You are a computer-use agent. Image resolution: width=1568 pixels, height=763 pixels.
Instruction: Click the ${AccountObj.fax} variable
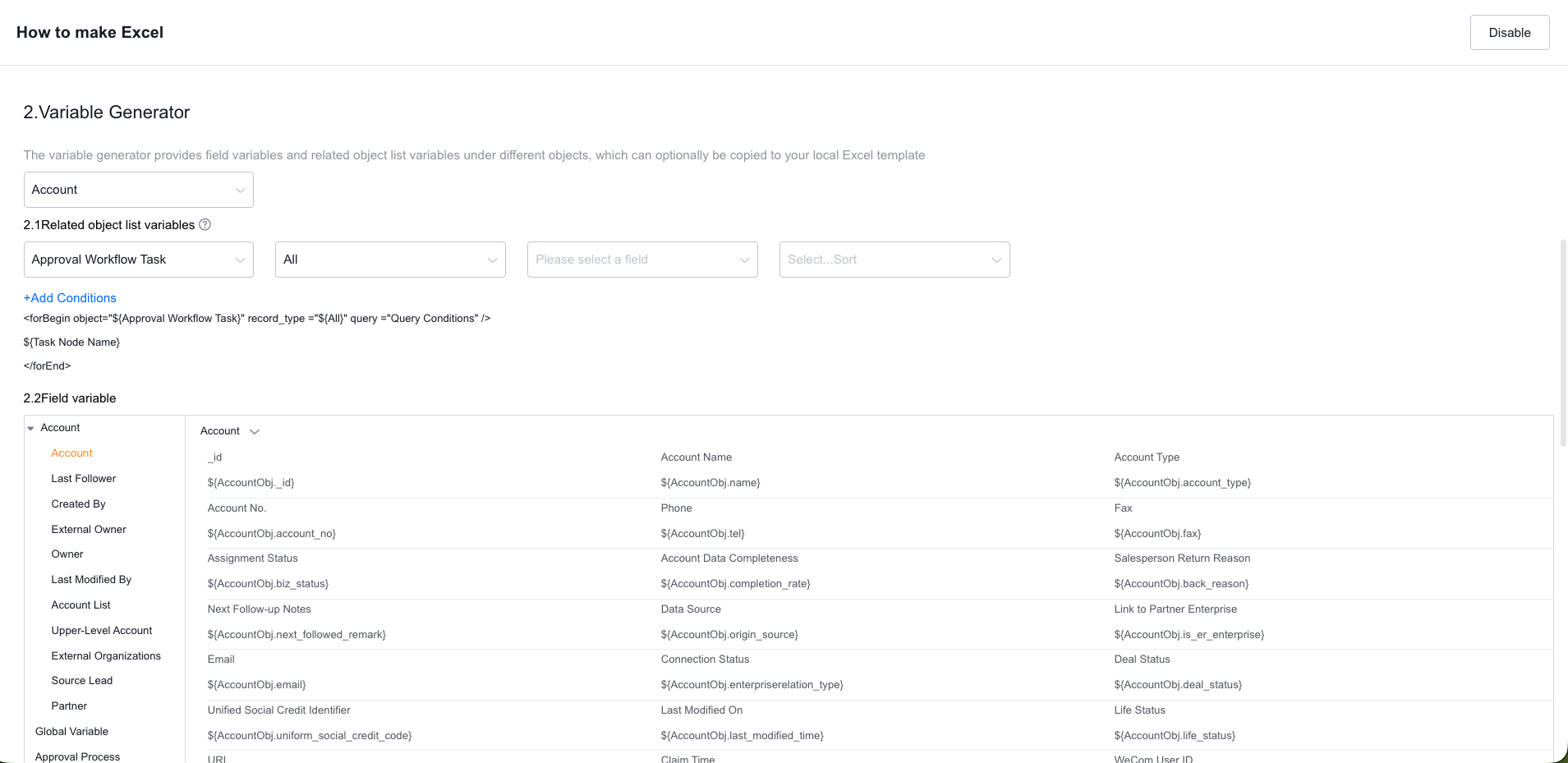(1157, 534)
